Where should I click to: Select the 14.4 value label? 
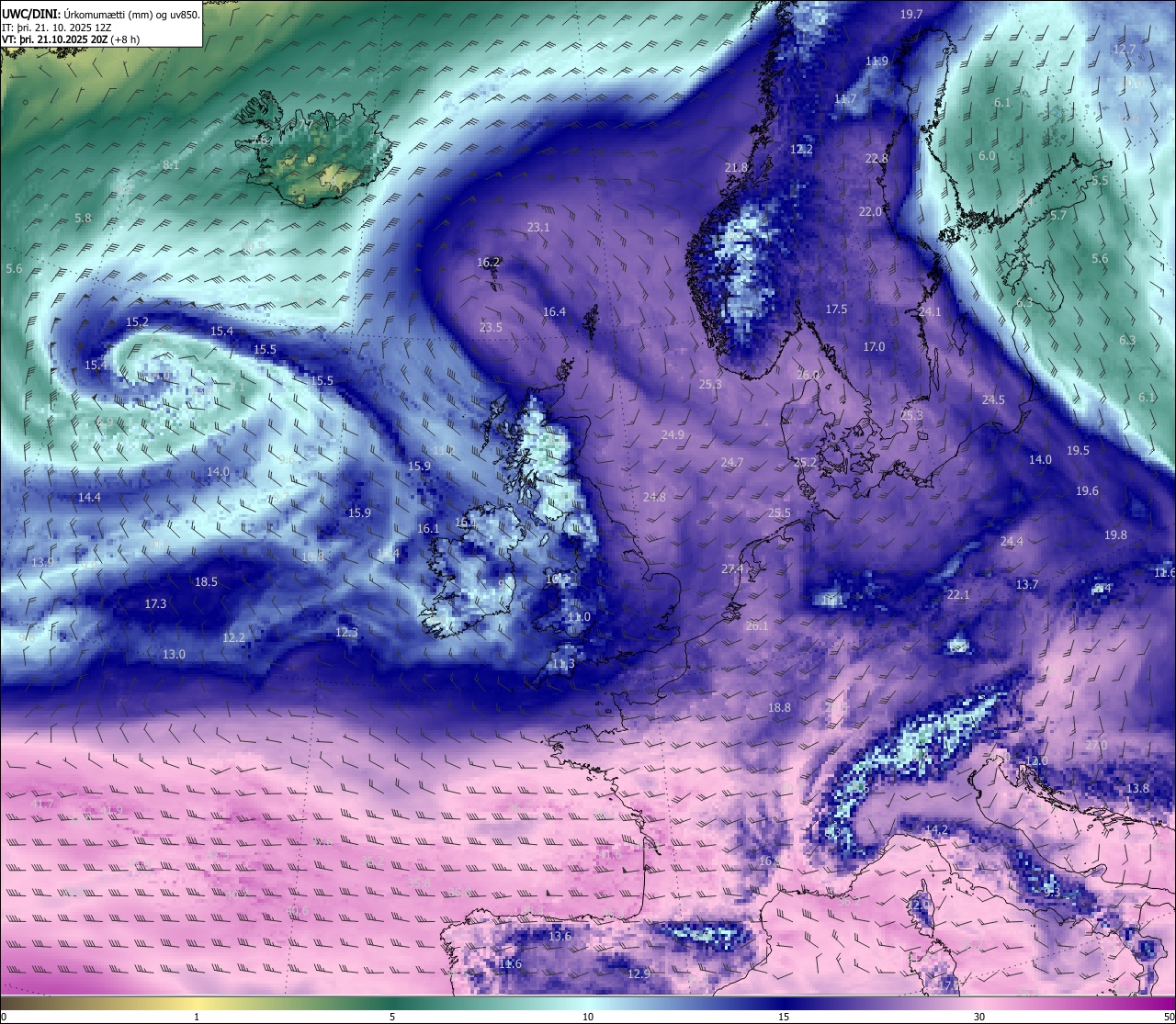[x=89, y=497]
